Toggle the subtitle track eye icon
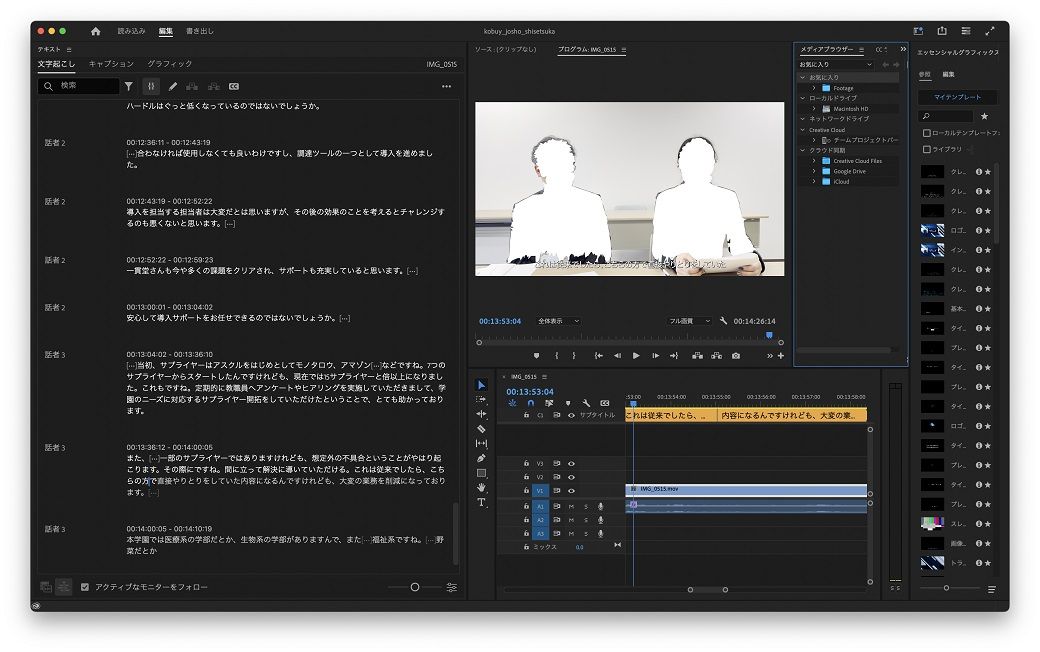Image resolution: width=1040 pixels, height=652 pixels. tap(571, 415)
